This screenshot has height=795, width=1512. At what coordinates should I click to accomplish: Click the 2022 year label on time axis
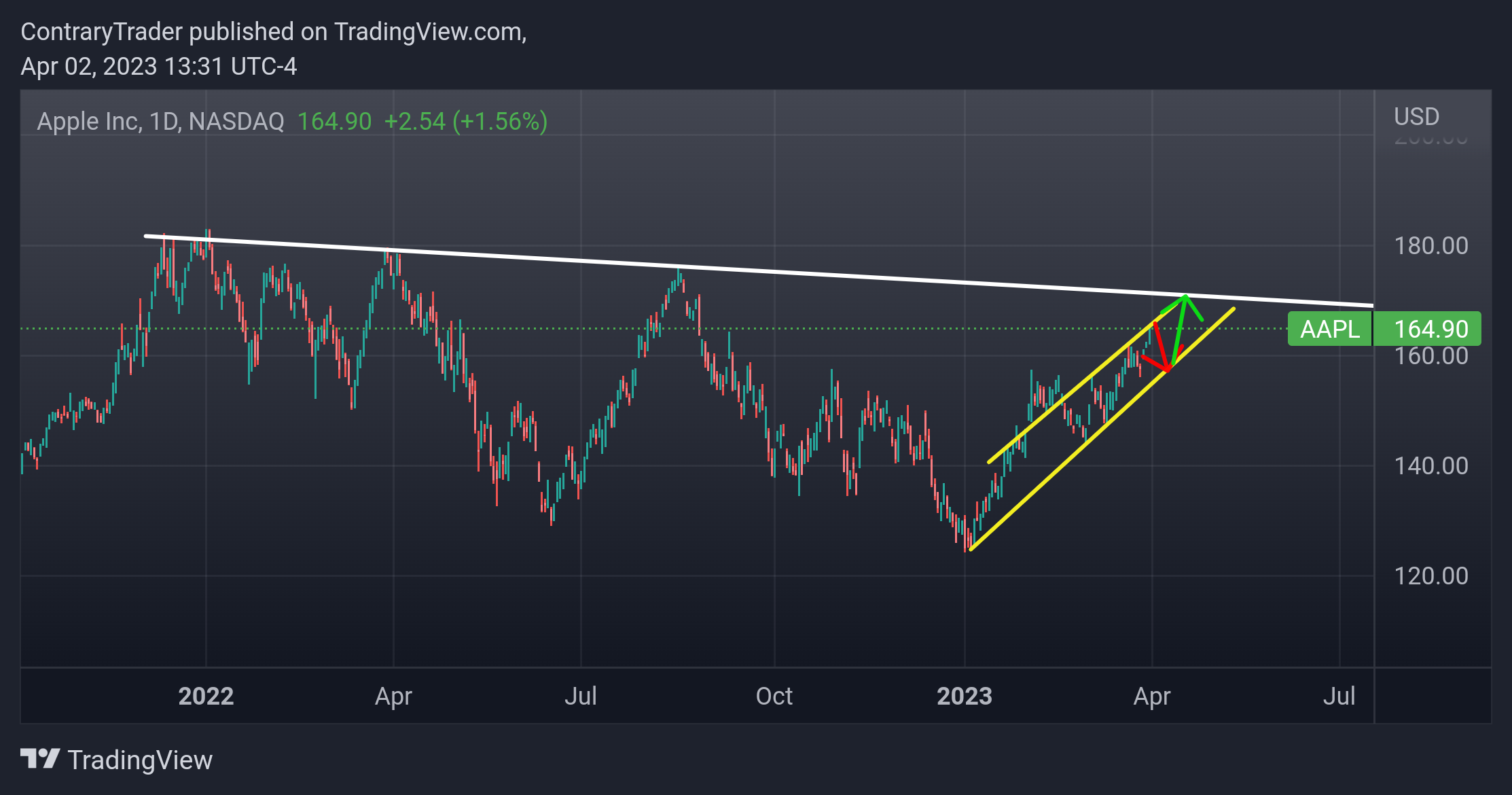tap(206, 696)
